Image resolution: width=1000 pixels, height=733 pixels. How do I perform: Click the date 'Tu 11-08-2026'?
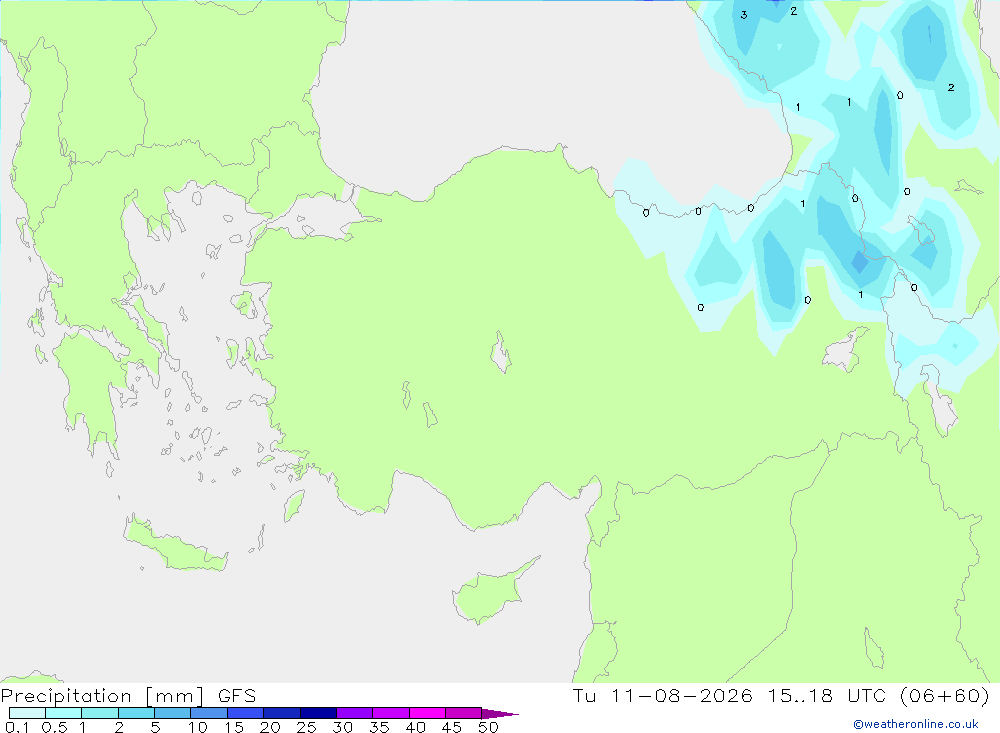(x=662, y=695)
